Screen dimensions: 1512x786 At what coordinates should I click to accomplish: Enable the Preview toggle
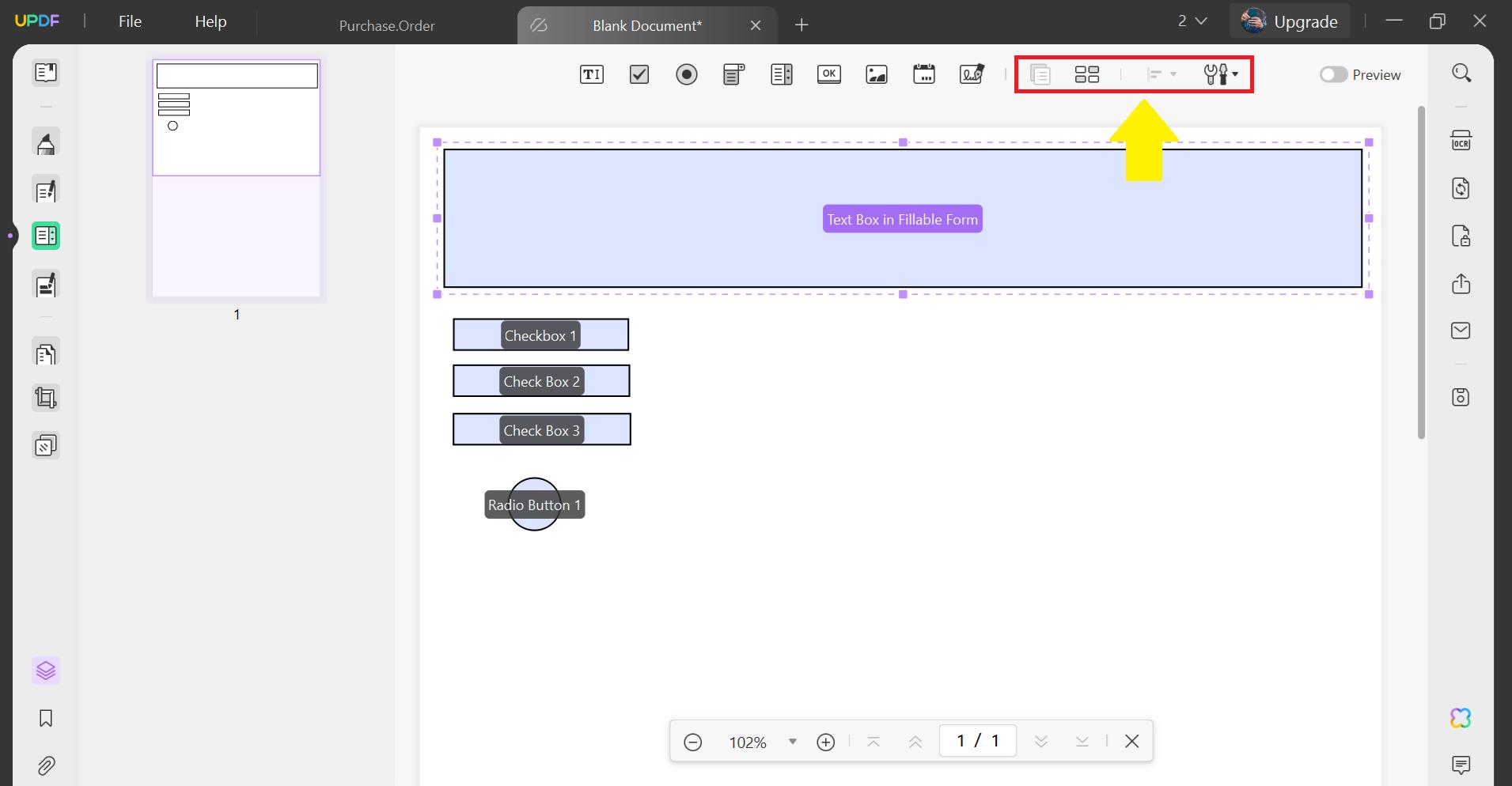tap(1333, 74)
